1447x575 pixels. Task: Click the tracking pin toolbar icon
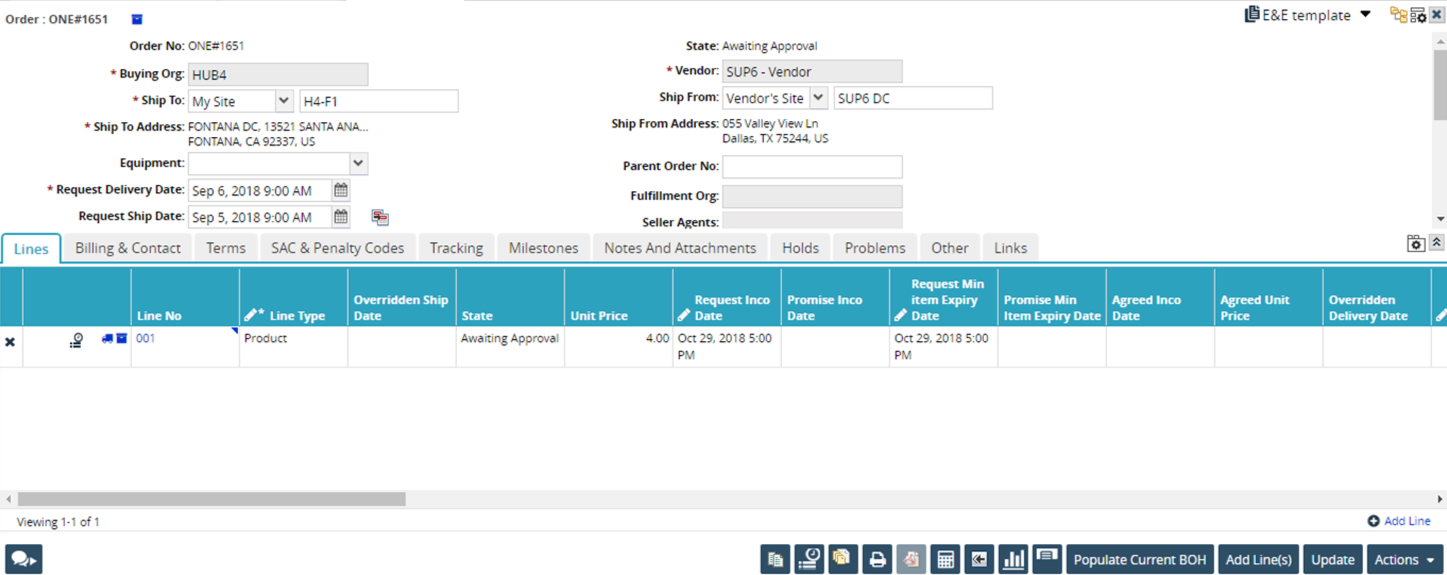coord(809,560)
